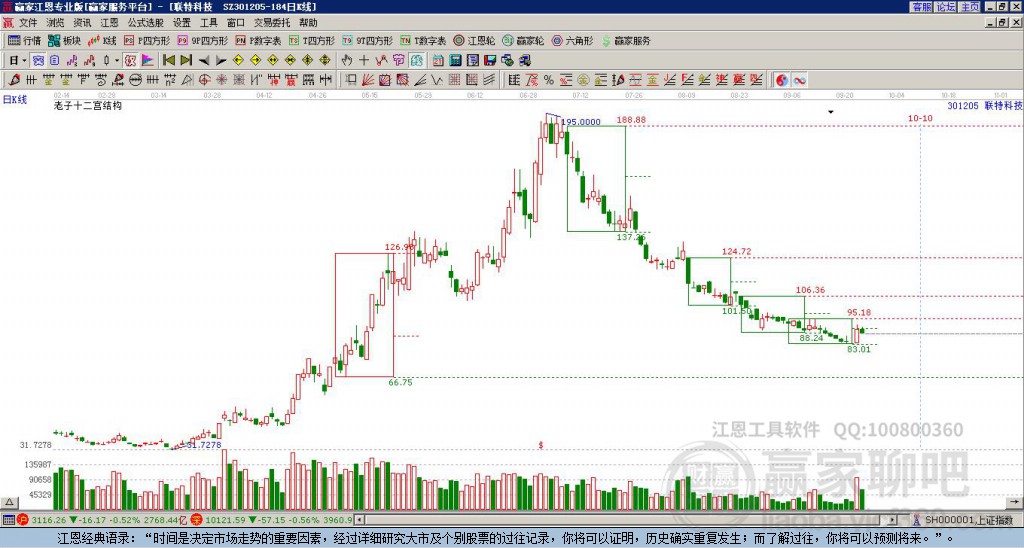Image resolution: width=1024 pixels, height=548 pixels.
Task: Click the 10-10 date marker
Action: [920, 118]
